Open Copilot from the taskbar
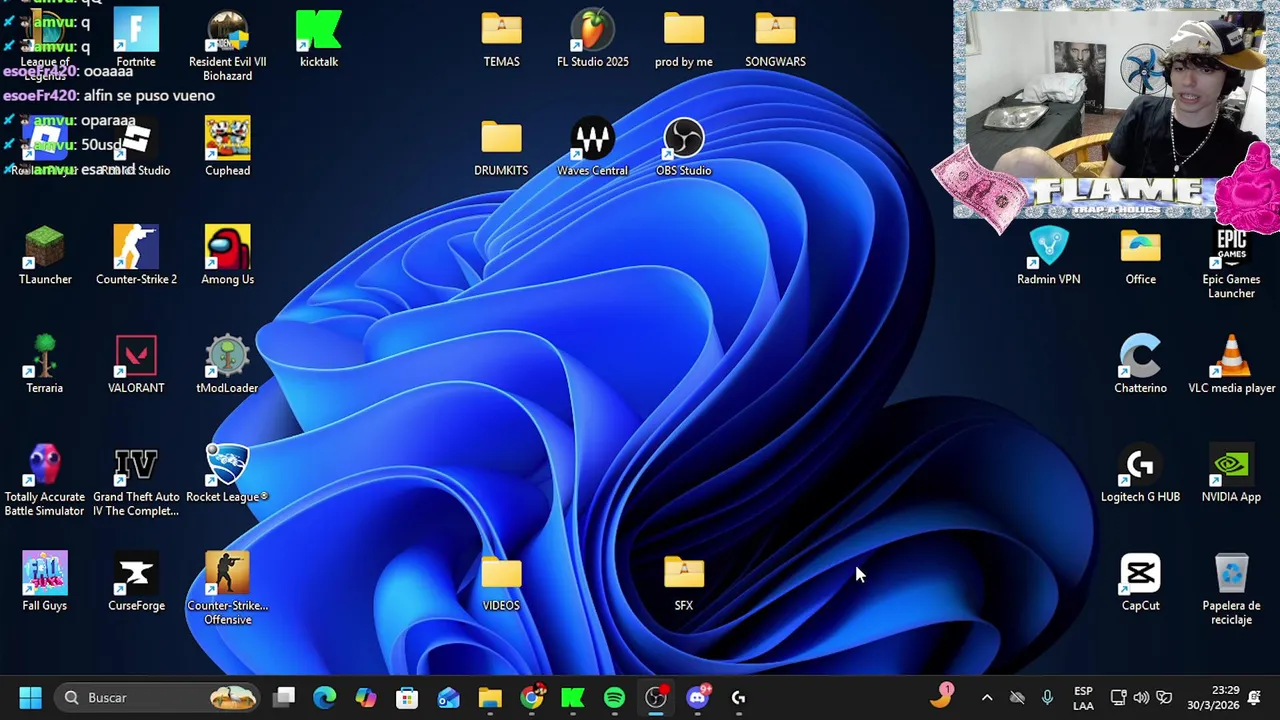1280x720 pixels. 366,698
